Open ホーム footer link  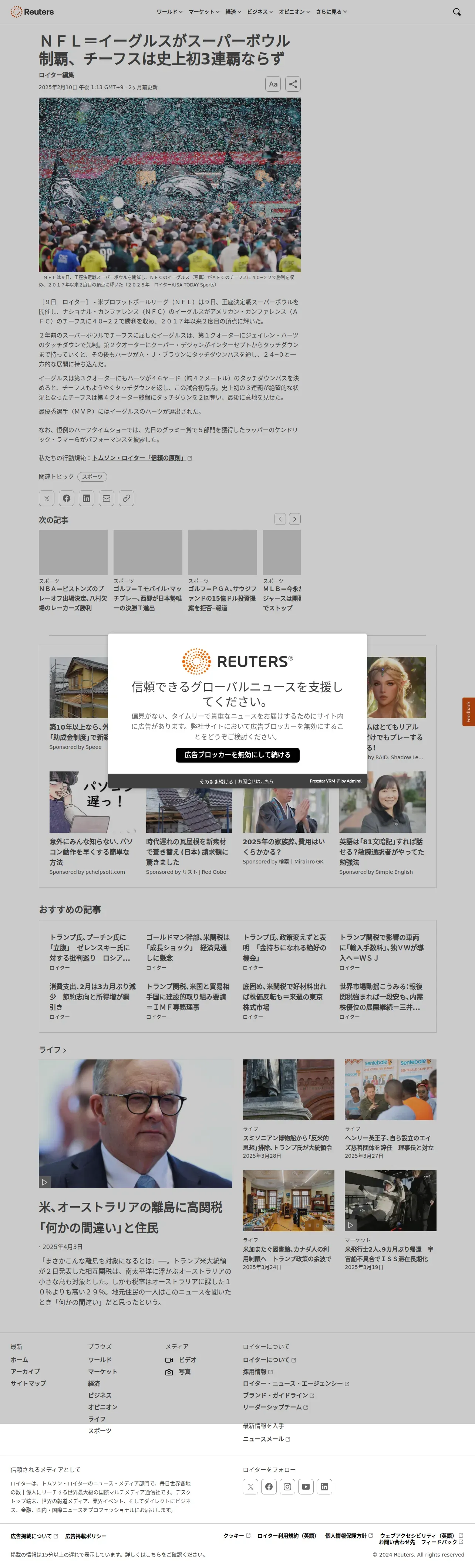[x=19, y=1359]
